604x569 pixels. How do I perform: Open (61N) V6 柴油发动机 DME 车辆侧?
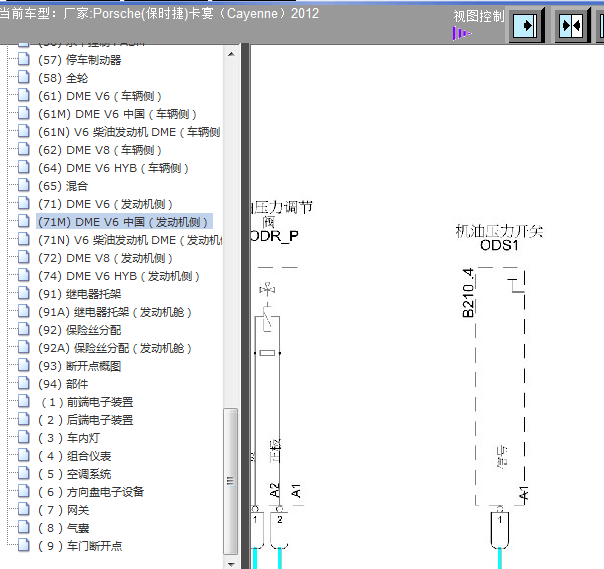pyautogui.click(x=129, y=132)
